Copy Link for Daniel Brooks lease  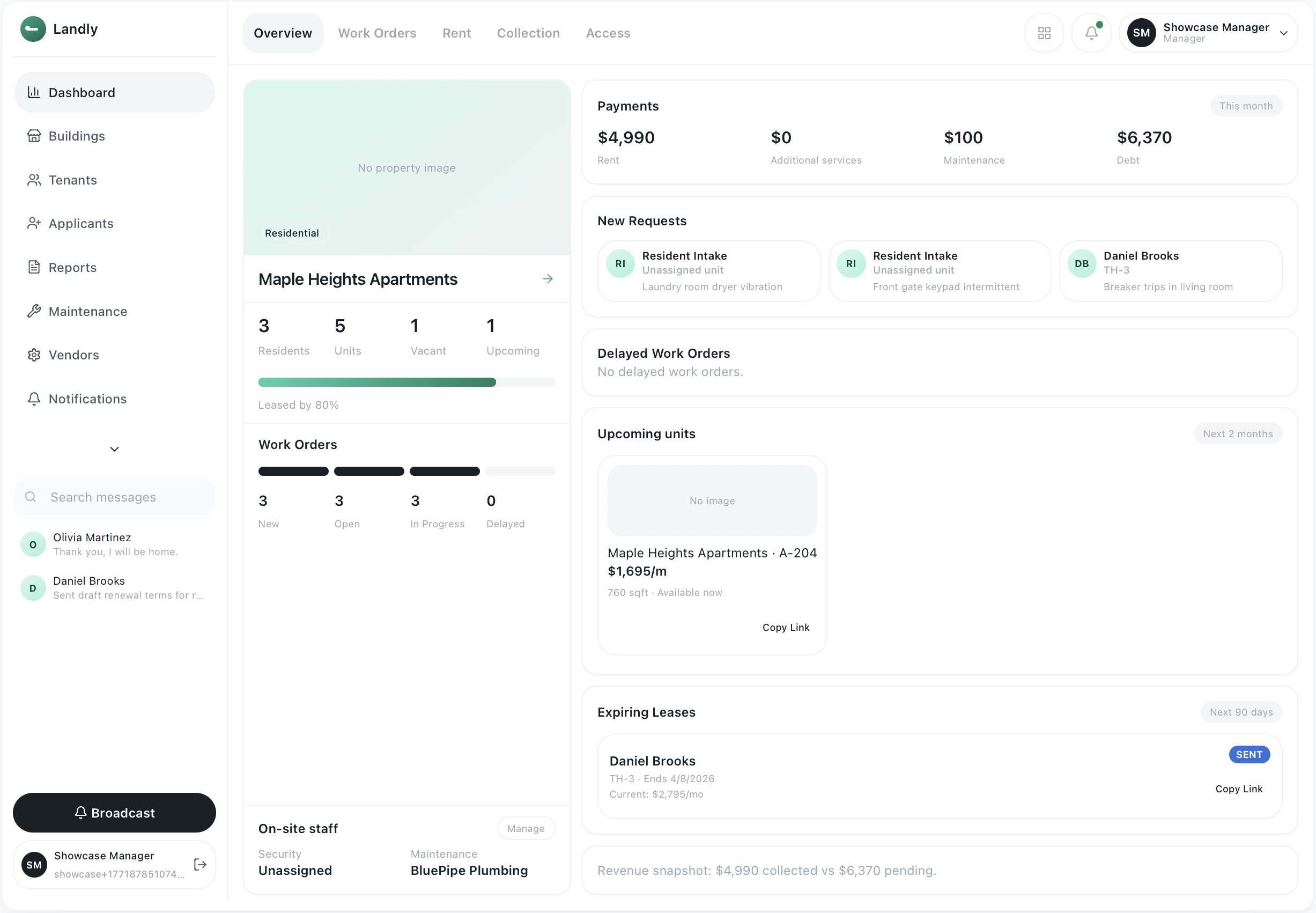1238,789
